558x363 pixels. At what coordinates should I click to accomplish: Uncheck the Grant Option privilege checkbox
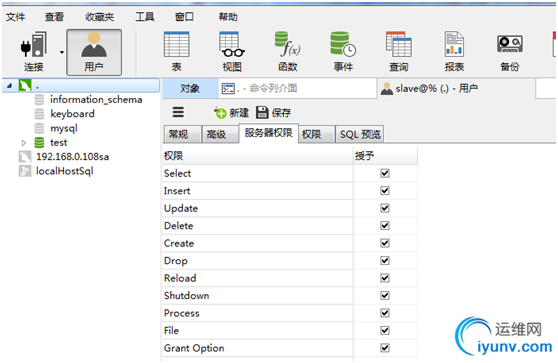(x=385, y=348)
